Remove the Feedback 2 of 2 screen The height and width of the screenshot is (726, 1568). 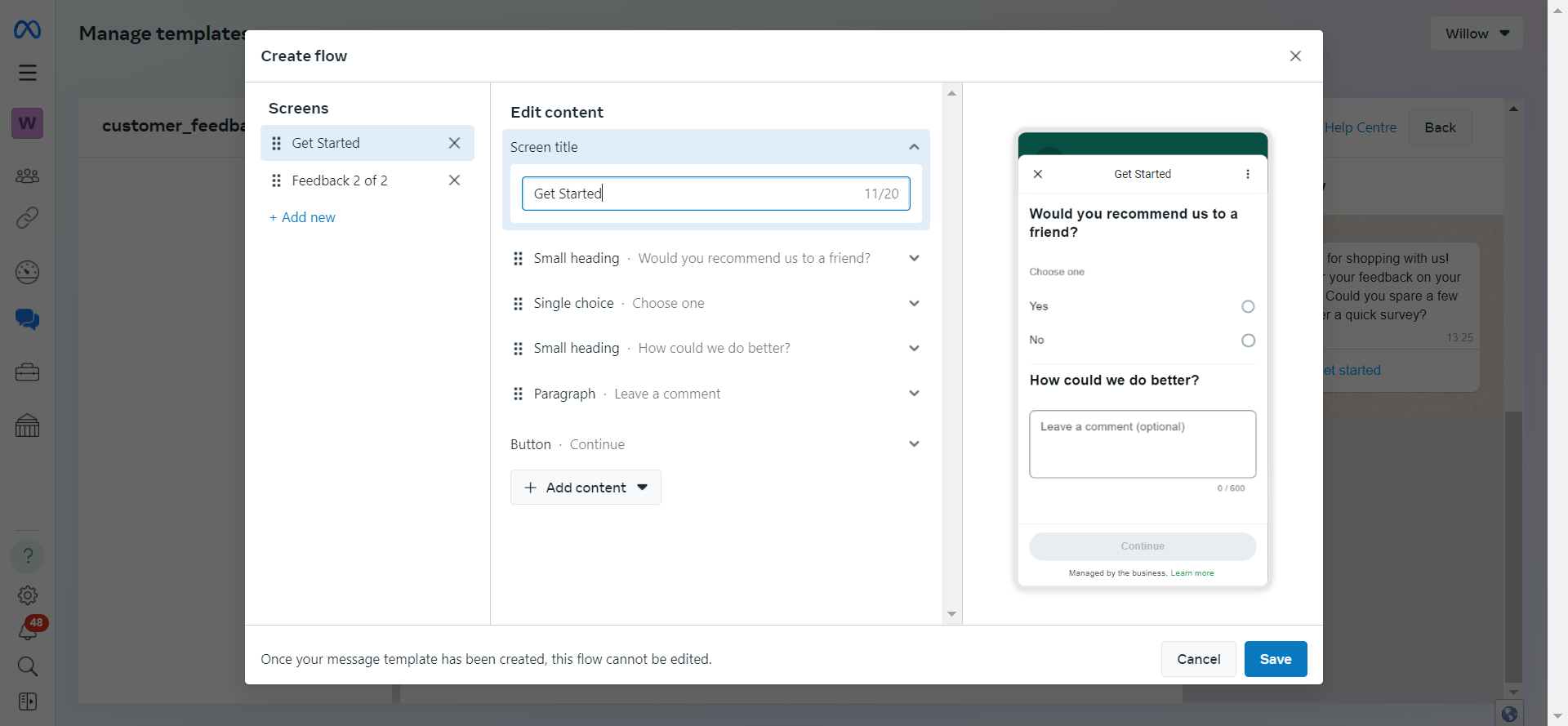click(x=455, y=180)
